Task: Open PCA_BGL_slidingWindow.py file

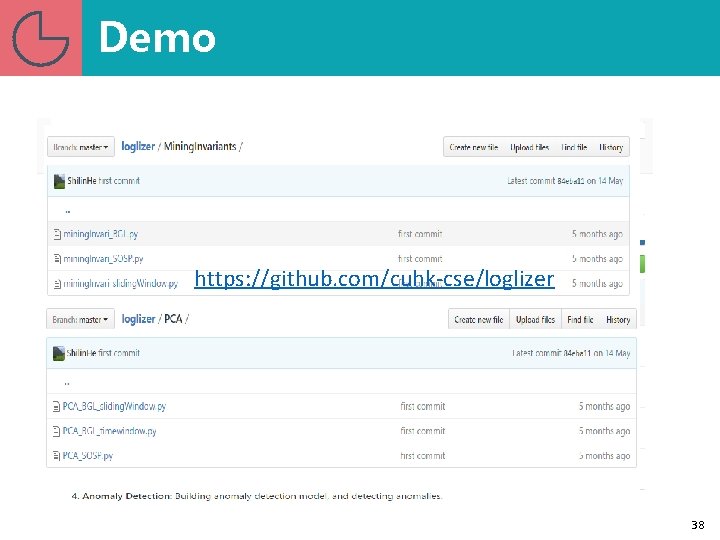Action: [x=114, y=406]
